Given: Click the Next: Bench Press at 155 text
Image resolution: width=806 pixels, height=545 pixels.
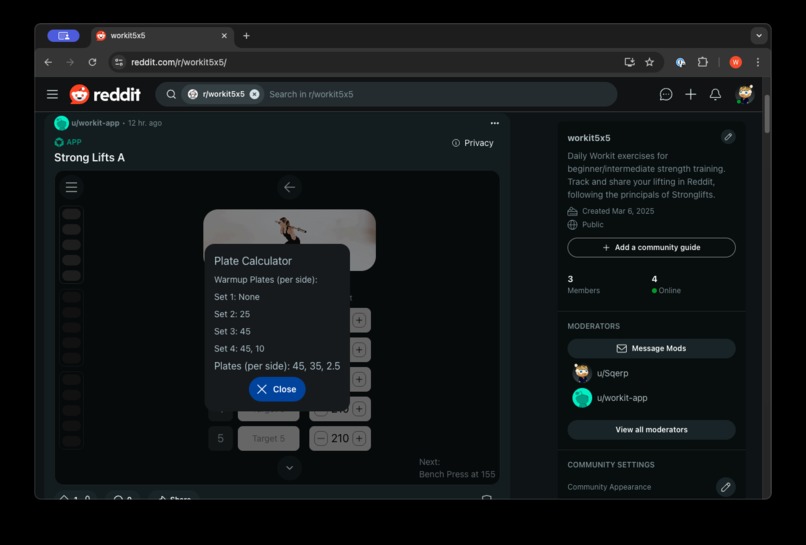Looking at the screenshot, I should pyautogui.click(x=457, y=468).
